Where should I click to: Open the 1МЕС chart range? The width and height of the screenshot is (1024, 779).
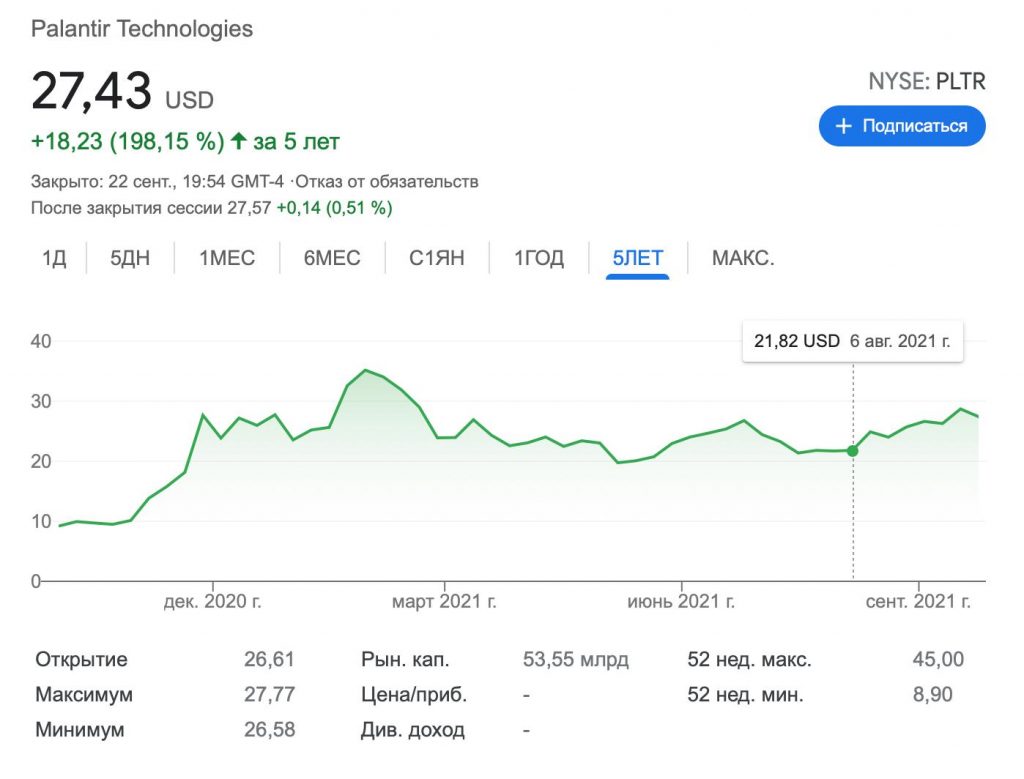point(227,259)
